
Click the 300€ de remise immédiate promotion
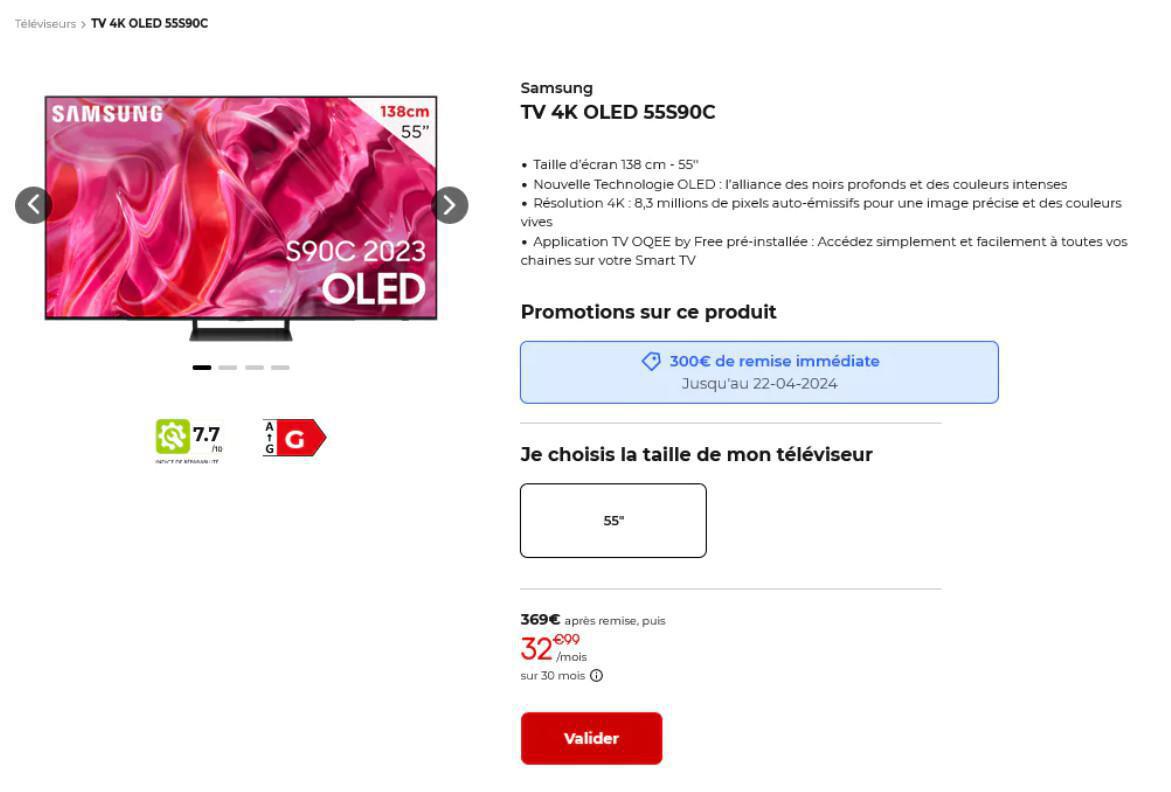(758, 371)
